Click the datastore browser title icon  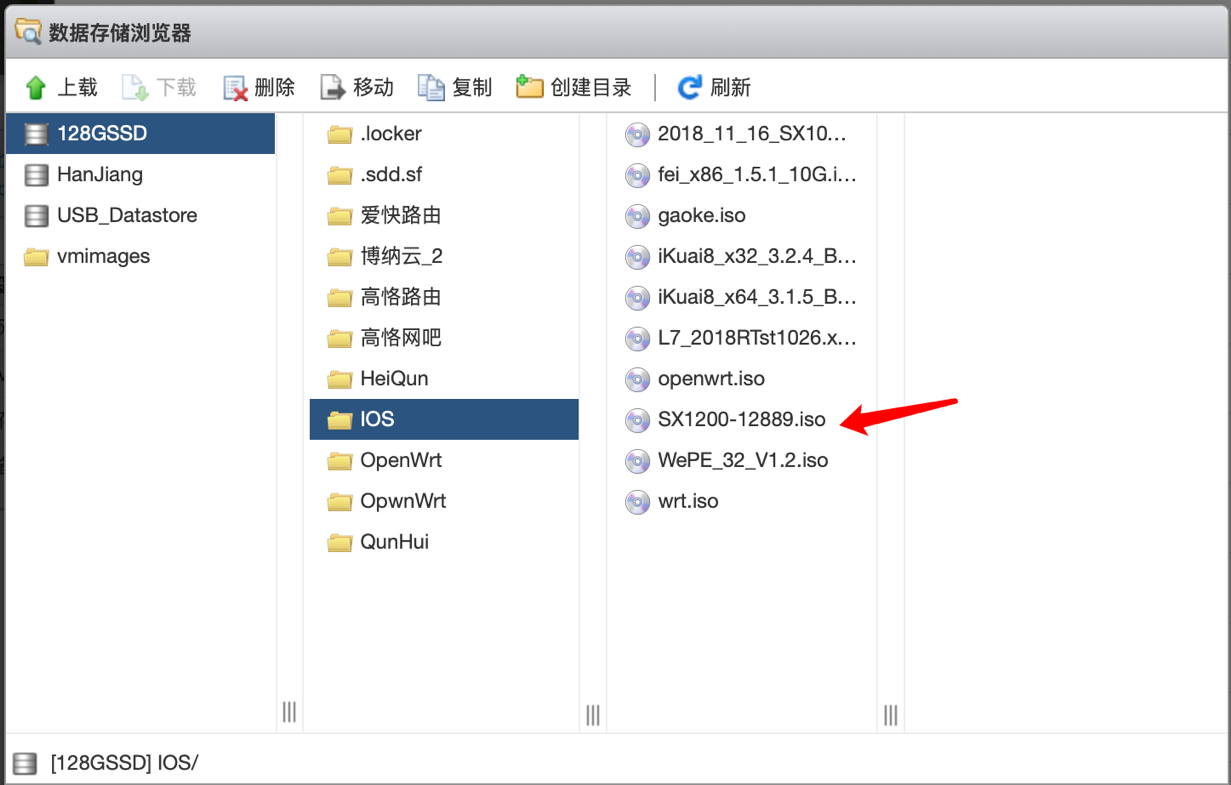(28, 32)
